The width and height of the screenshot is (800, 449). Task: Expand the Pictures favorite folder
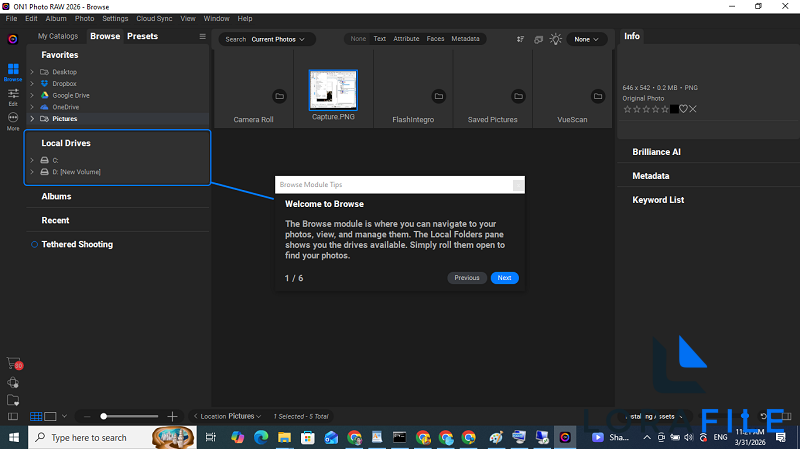click(x=32, y=119)
